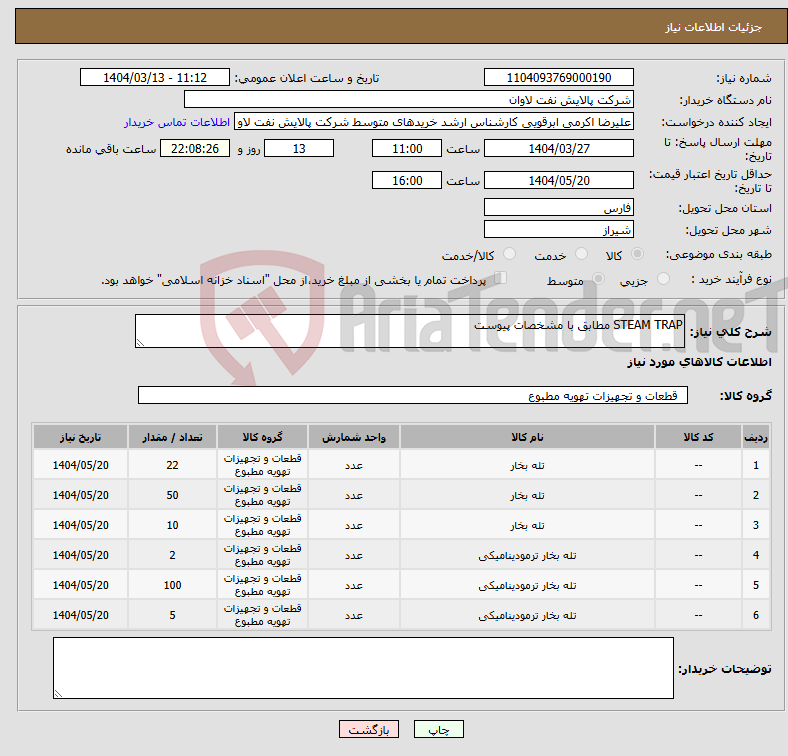
Task: Click تله بخار ترمودینامیکی in row 5
Action: [x=527, y=586]
